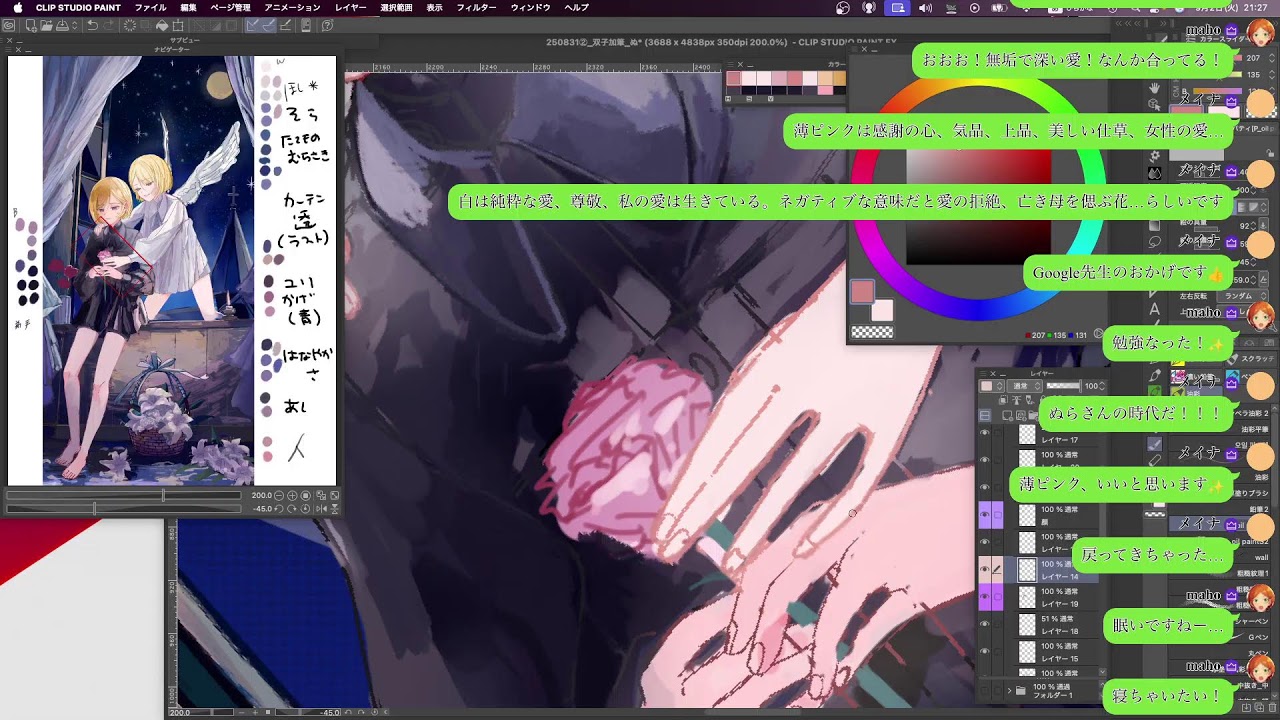Toggle visibility eye of レイヤー 14
Screen dimensions: 1280x720
tap(984, 569)
